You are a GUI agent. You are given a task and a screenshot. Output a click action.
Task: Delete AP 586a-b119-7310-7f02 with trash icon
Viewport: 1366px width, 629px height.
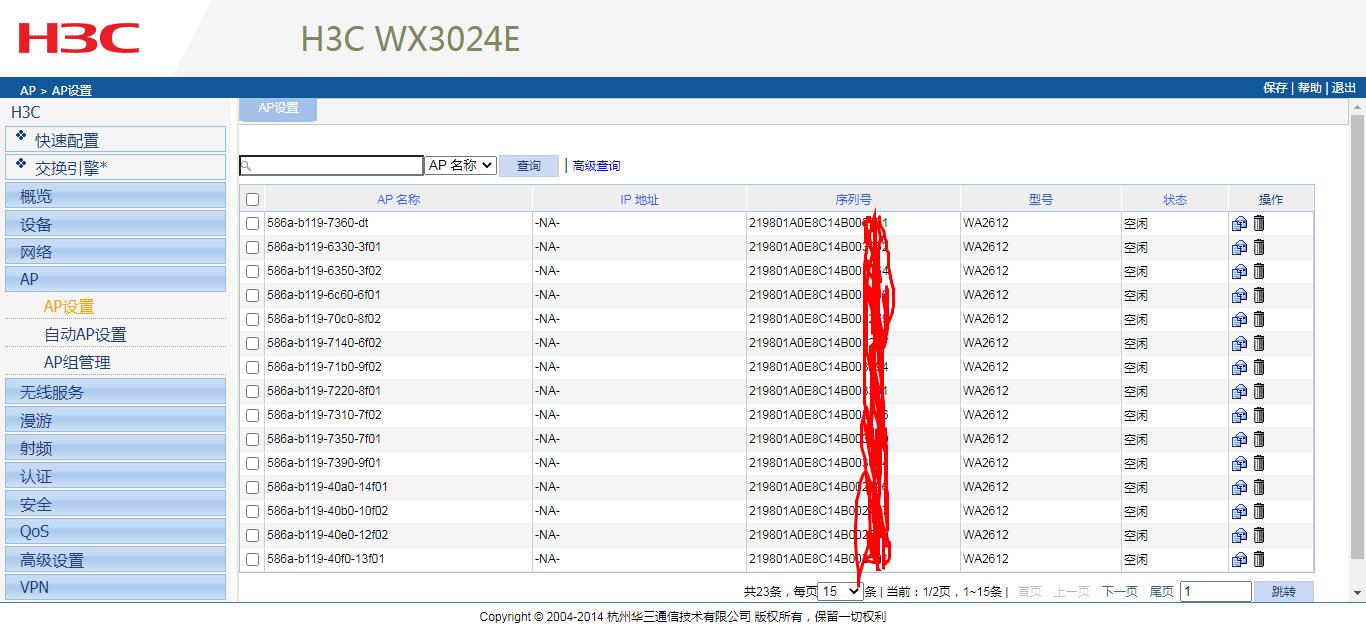[1259, 415]
